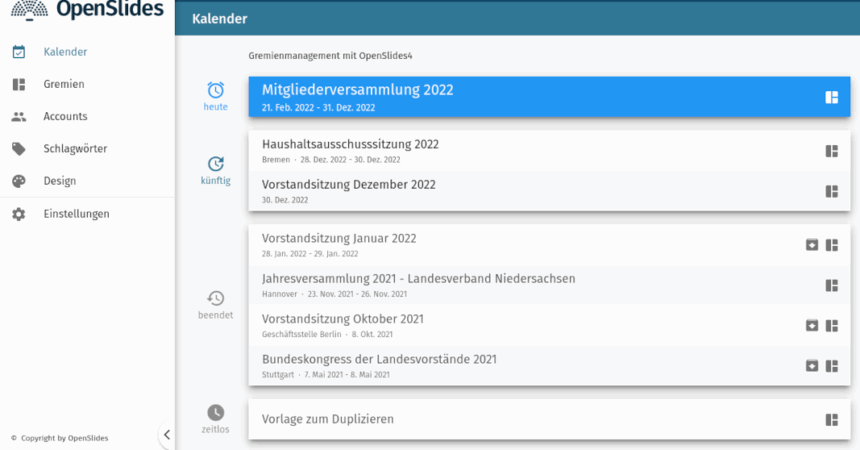Image resolution: width=860 pixels, height=450 pixels.
Task: Click the beendet label
Action: pos(216,315)
